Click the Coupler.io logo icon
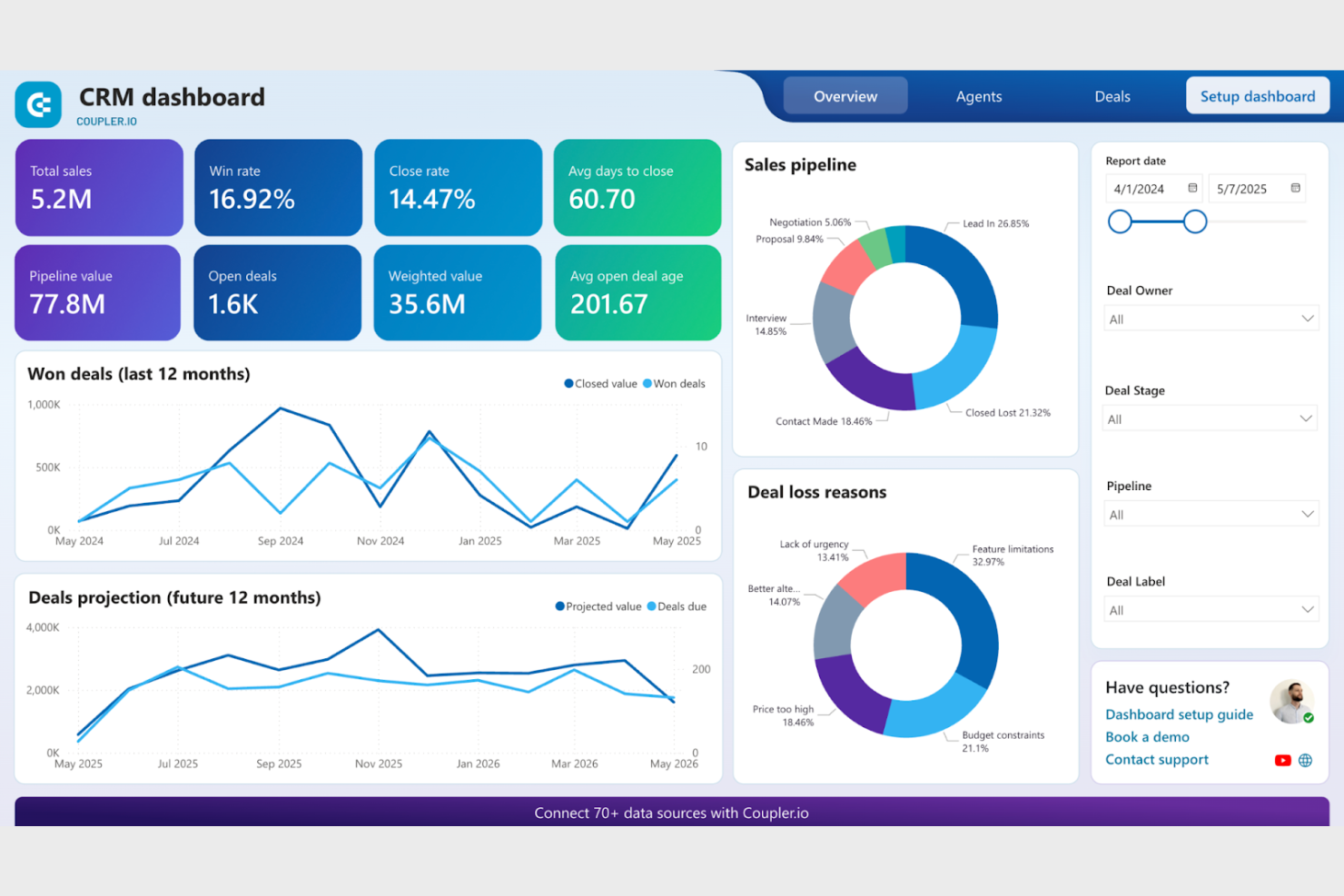The height and width of the screenshot is (896, 1344). [x=38, y=104]
